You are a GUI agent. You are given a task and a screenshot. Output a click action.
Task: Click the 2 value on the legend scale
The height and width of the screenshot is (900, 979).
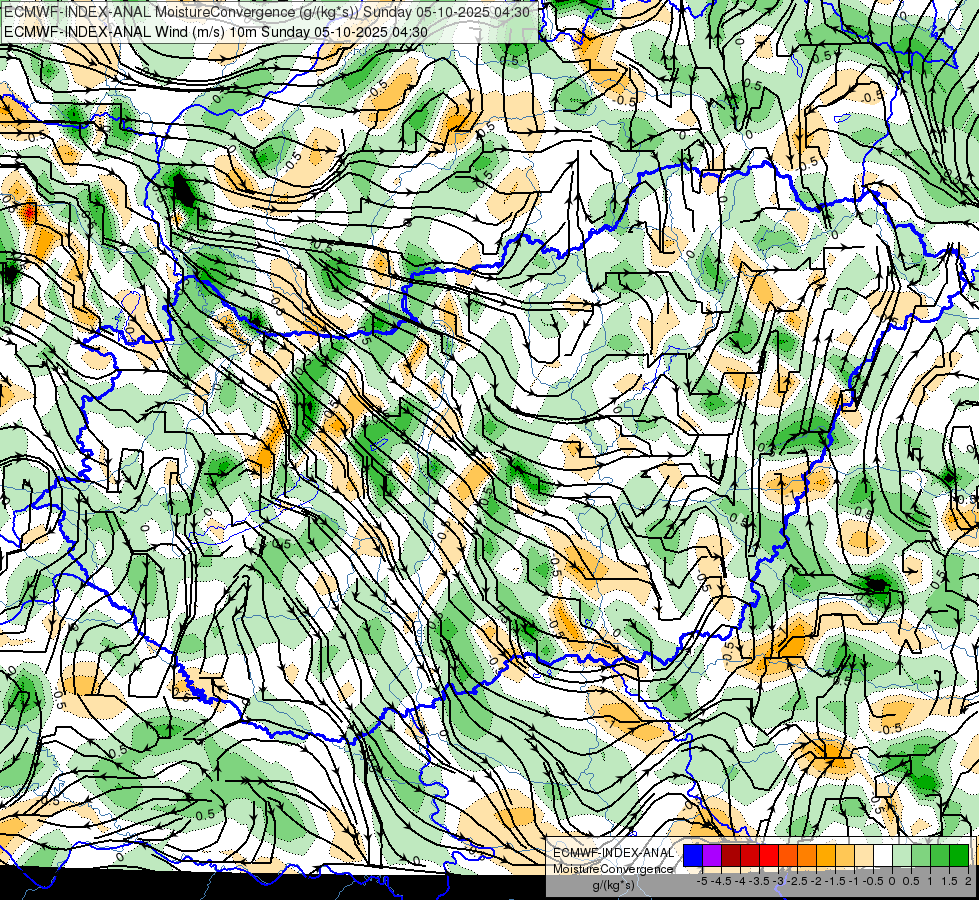tap(968, 881)
